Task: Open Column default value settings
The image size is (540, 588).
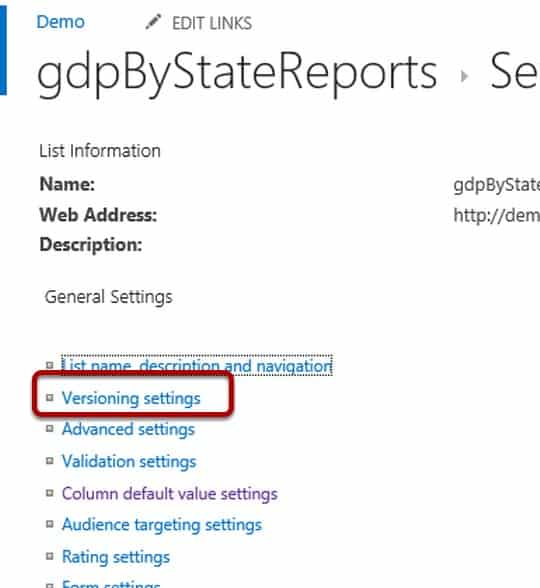Action: click(x=170, y=494)
